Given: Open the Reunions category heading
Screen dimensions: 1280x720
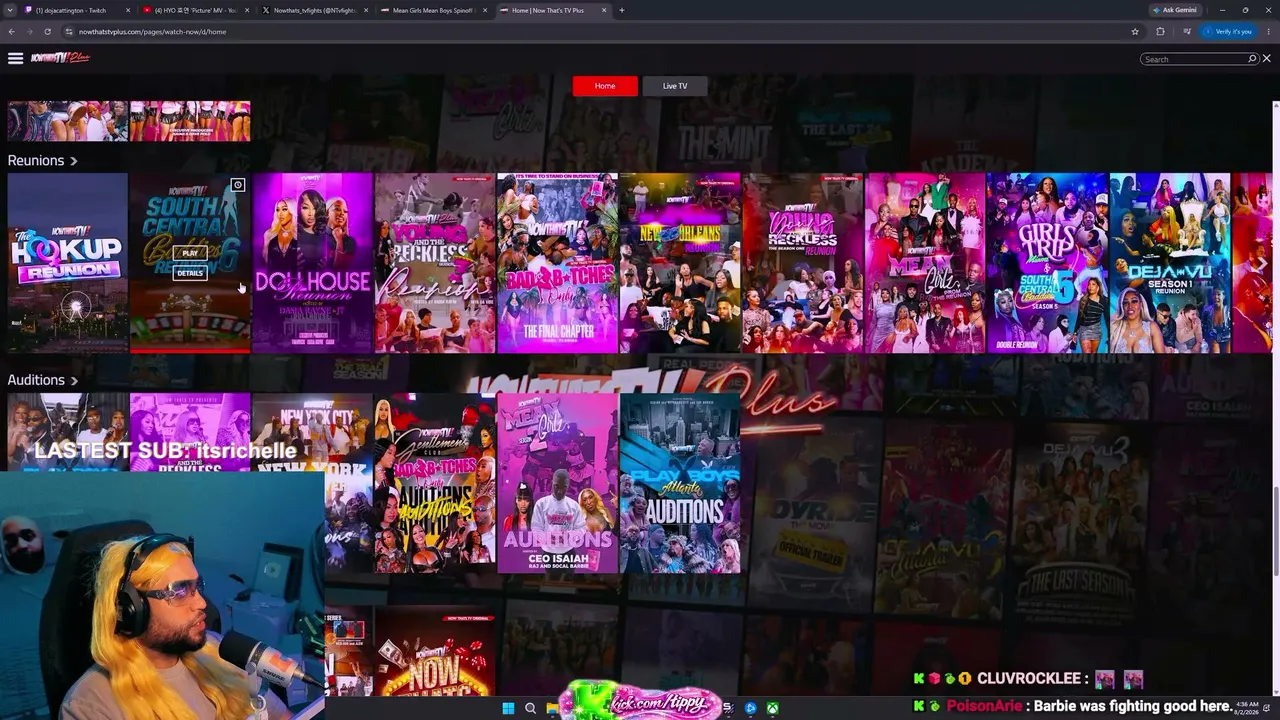Looking at the screenshot, I should click(36, 160).
